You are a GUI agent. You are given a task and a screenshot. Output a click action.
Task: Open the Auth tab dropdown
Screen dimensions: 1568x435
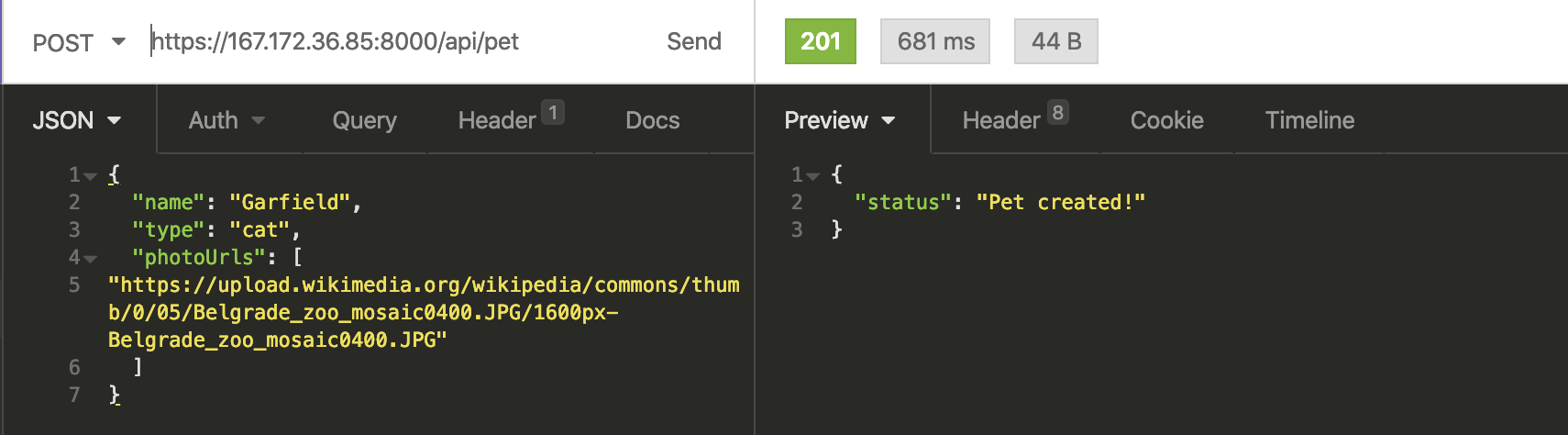(227, 120)
